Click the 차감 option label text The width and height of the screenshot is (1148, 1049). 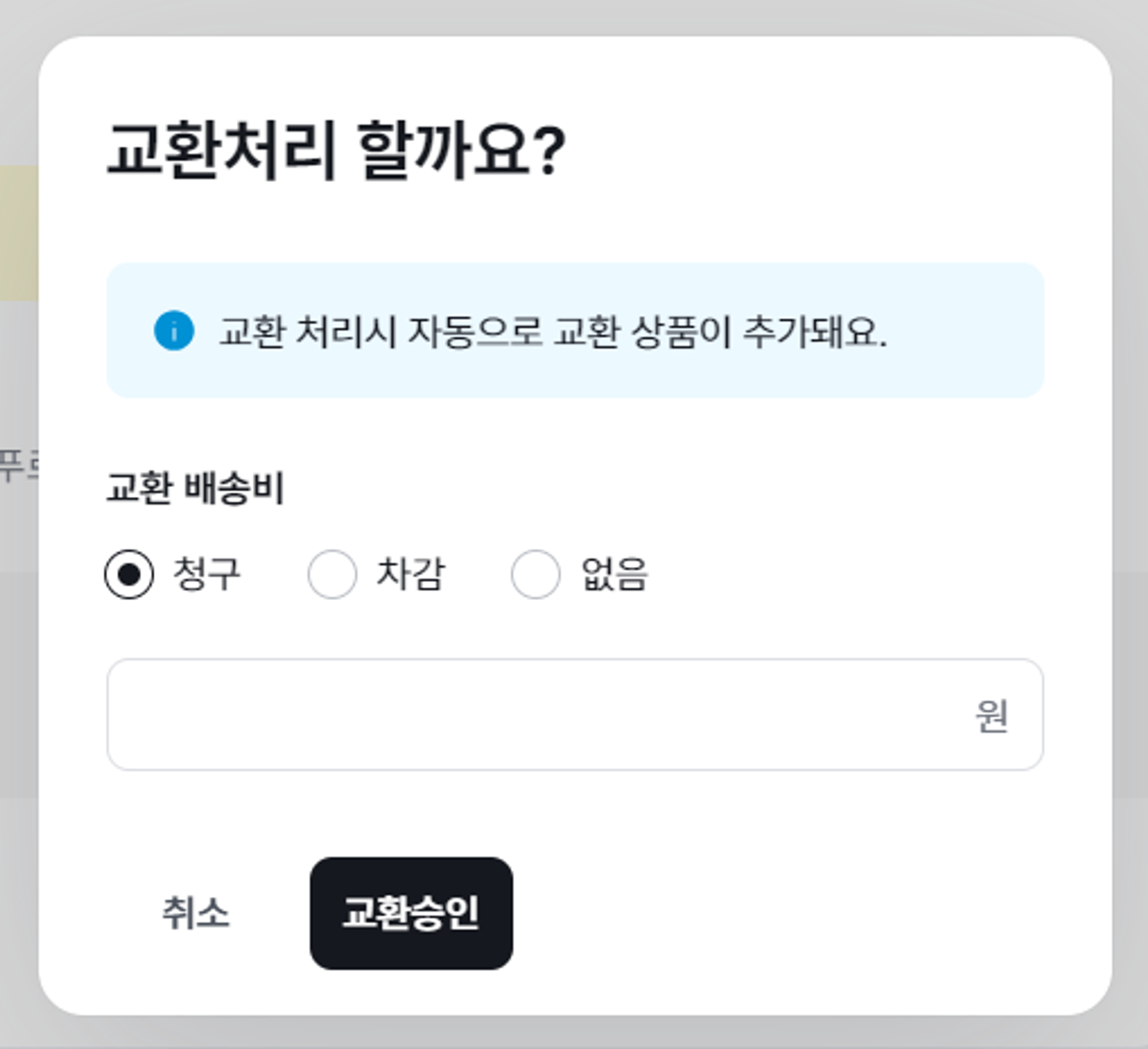[410, 574]
